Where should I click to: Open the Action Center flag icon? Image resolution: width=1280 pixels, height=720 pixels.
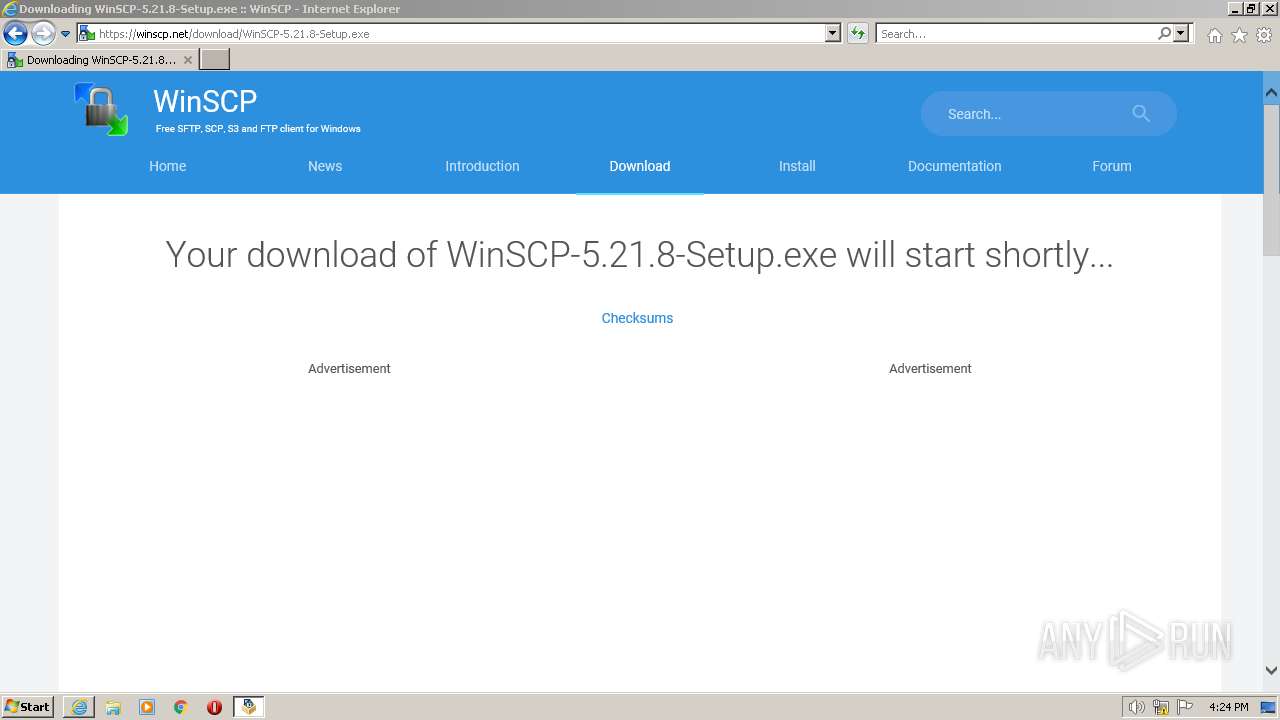1185,707
